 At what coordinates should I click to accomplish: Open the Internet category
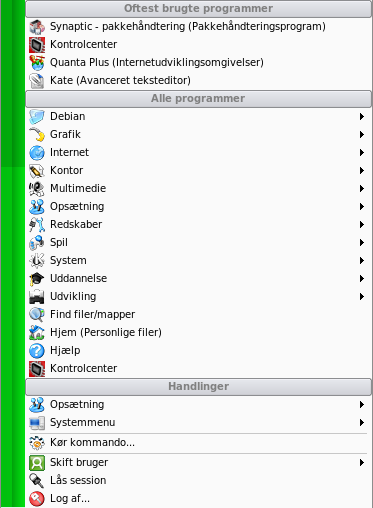198,153
